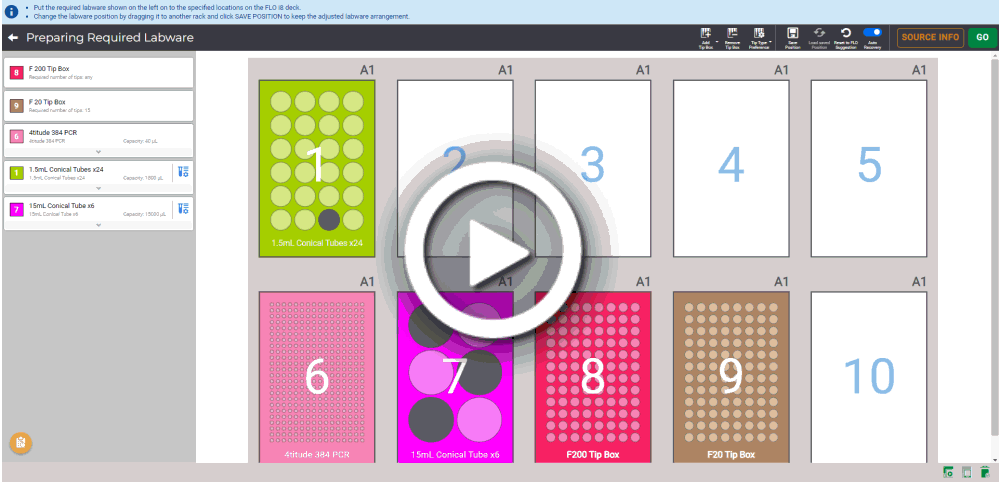Open the Tip Type Preference dropdown
The image size is (1000, 482).
point(760,34)
